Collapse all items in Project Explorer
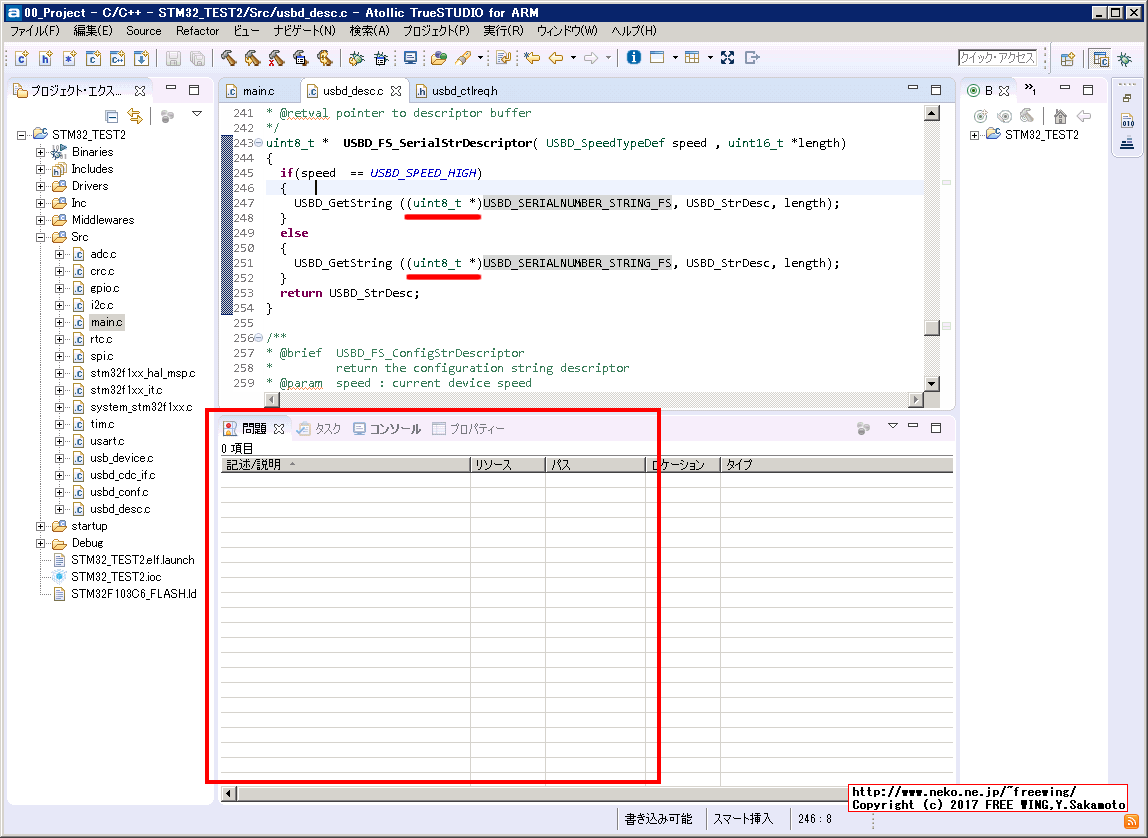This screenshot has width=1148, height=838. 112,116
